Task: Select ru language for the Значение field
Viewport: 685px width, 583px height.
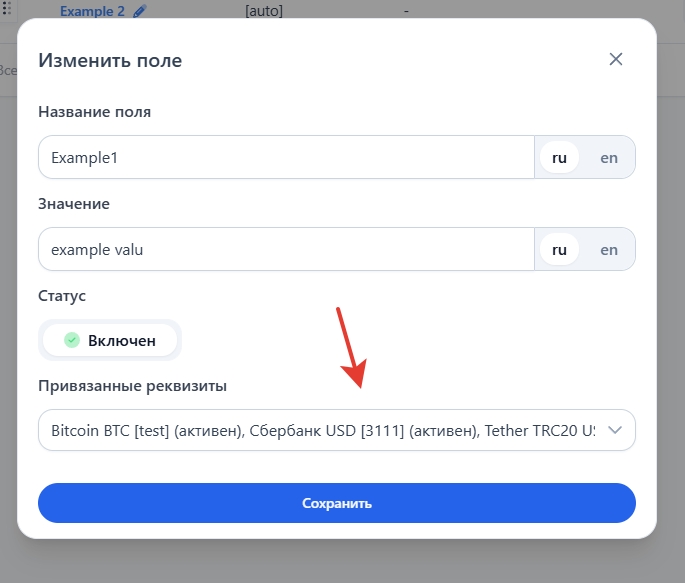Action: tap(560, 249)
